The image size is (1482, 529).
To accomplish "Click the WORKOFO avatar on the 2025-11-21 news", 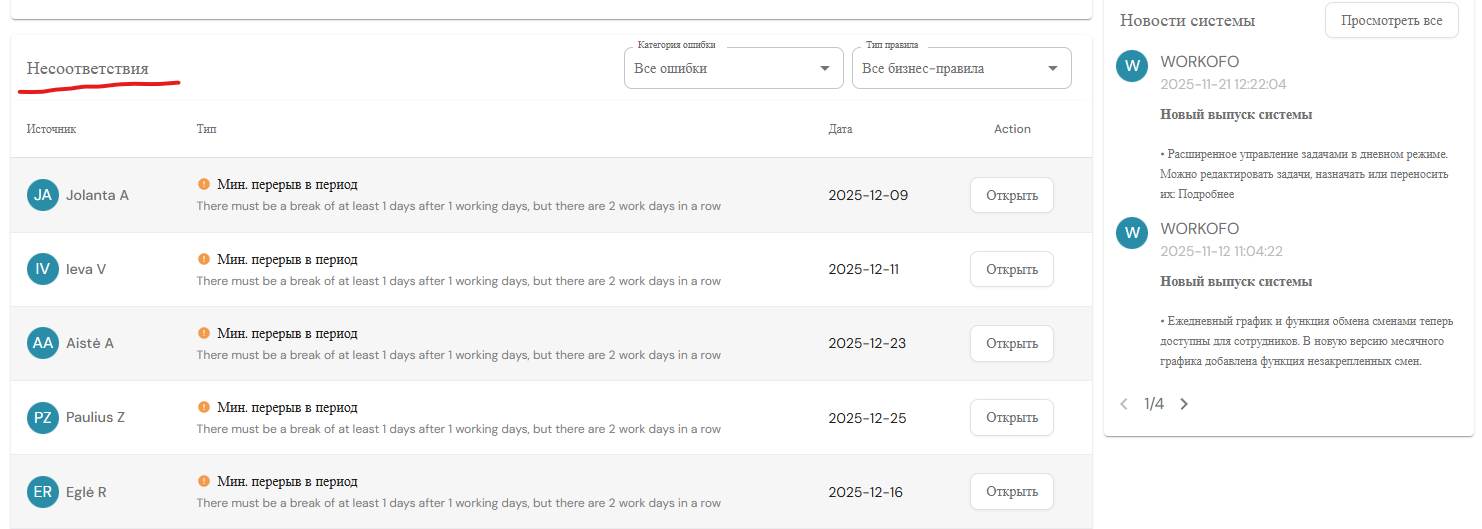I will (1132, 67).
